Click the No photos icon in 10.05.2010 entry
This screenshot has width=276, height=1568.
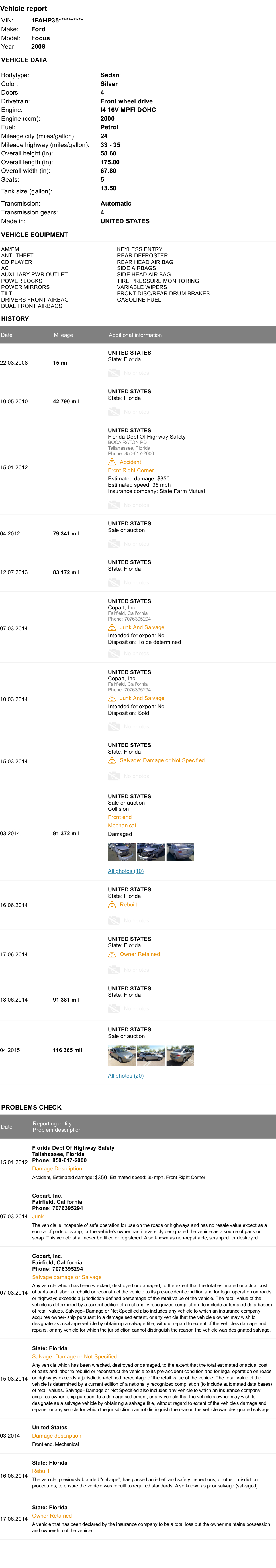tap(114, 412)
